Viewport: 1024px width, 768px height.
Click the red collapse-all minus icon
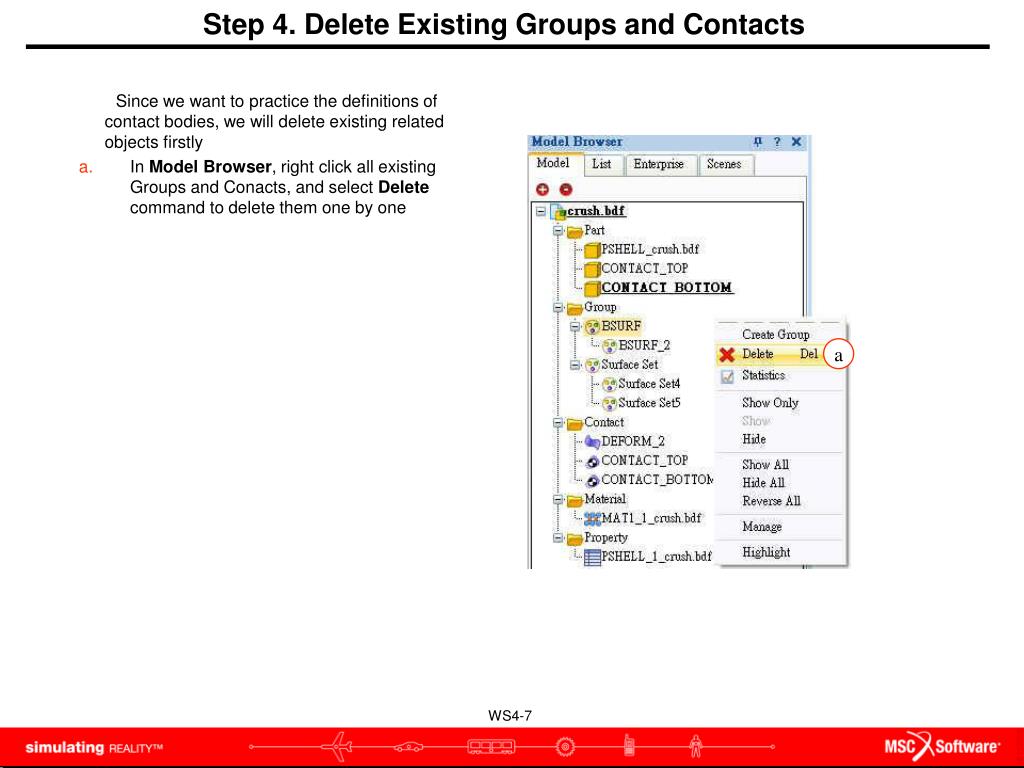[566, 189]
